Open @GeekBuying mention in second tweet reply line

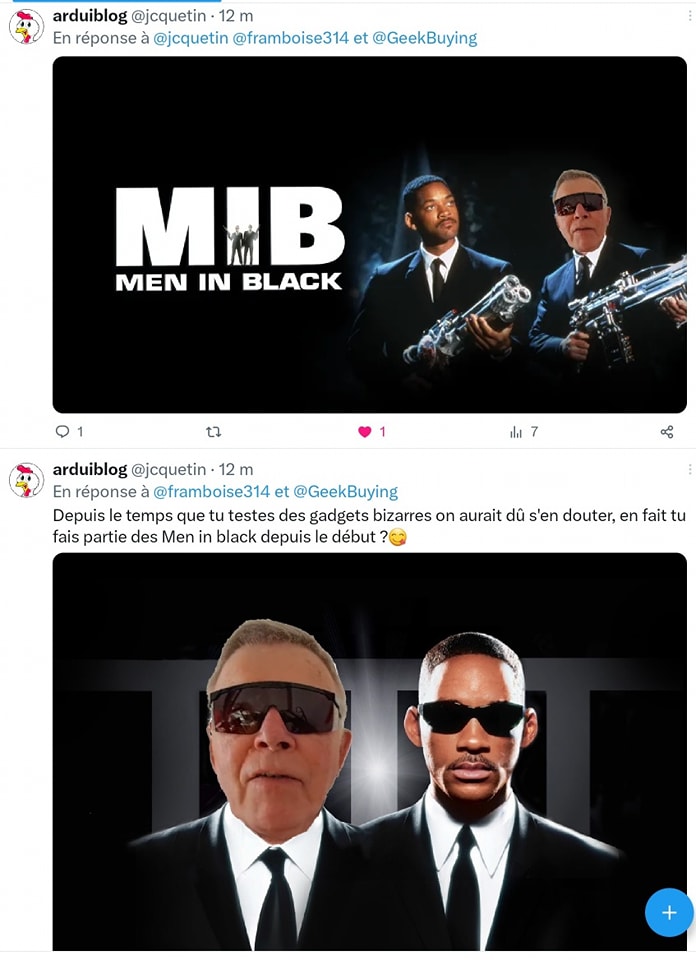coord(345,492)
